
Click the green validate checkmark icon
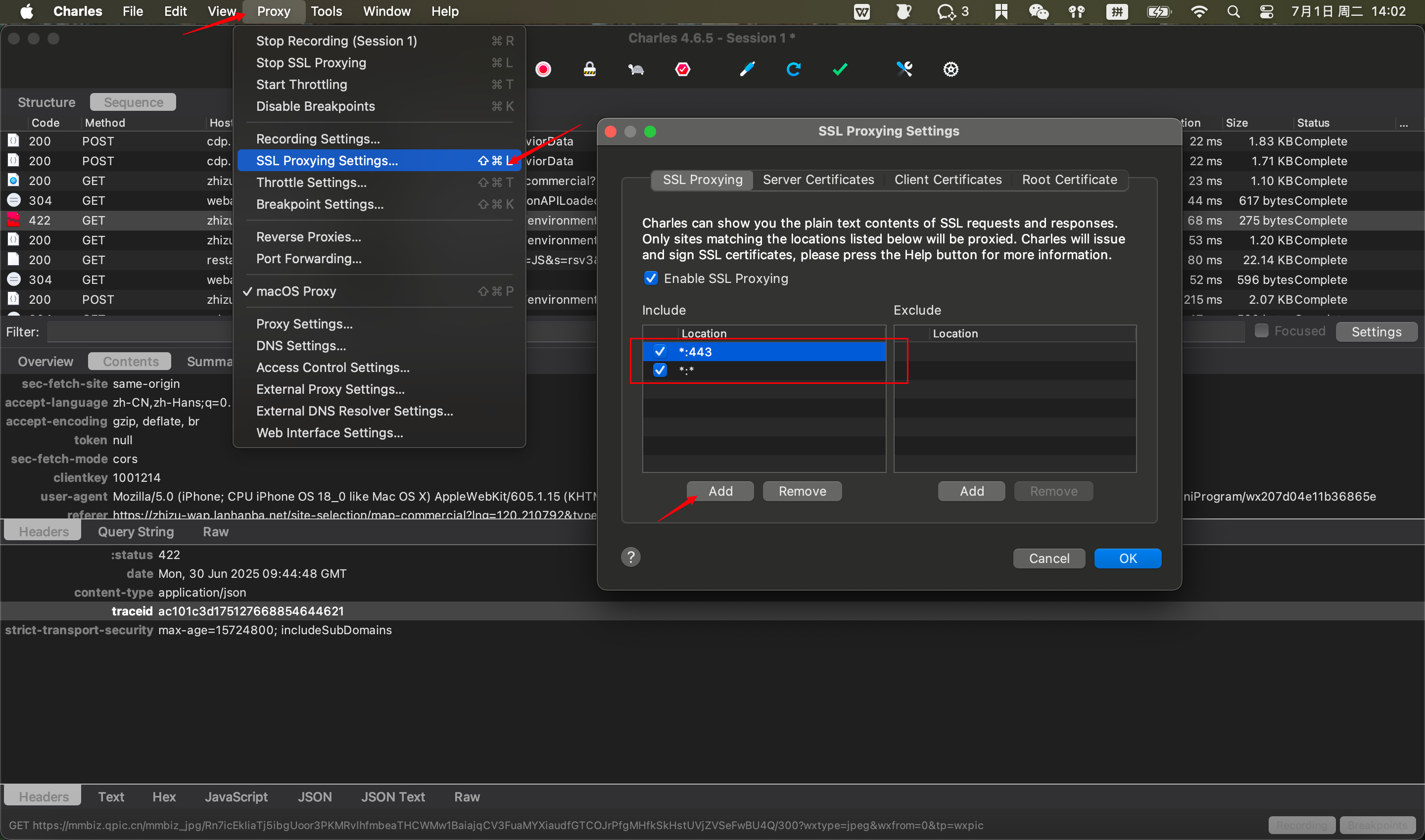(840, 69)
